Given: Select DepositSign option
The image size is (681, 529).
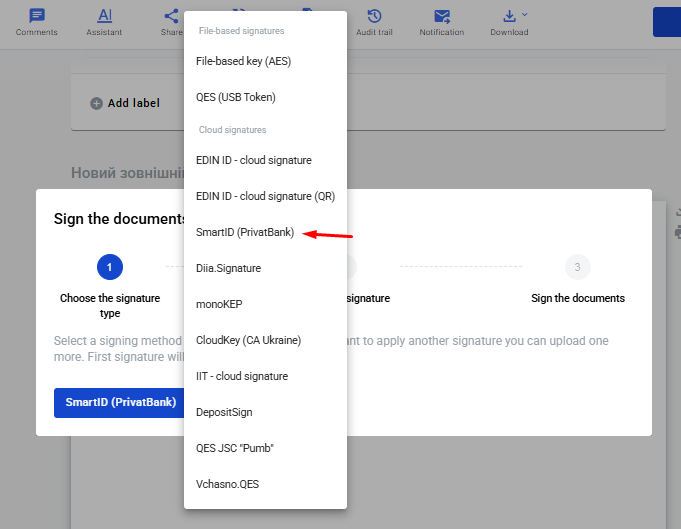Looking at the screenshot, I should pos(265,412).
